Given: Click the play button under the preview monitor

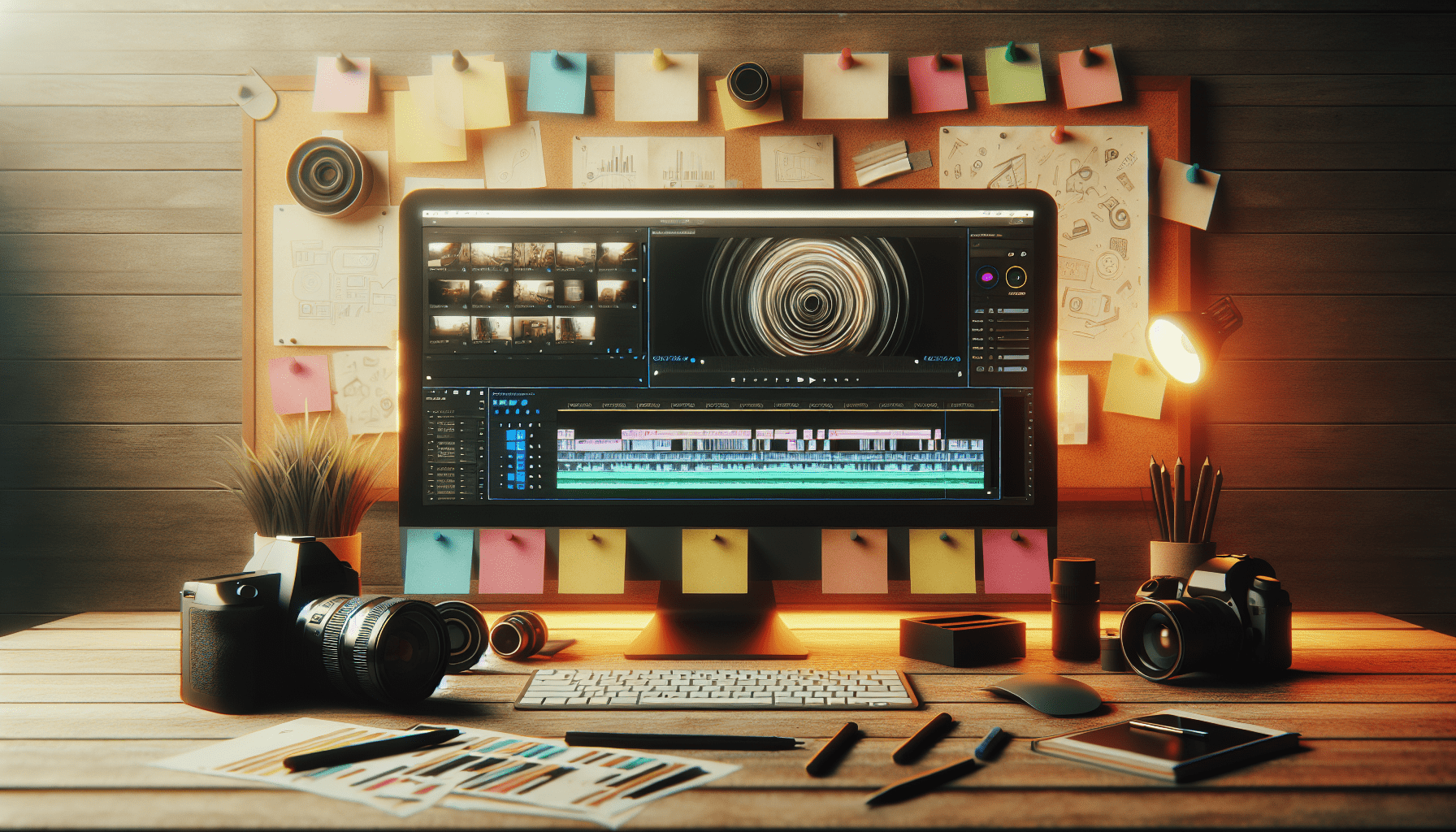Looking at the screenshot, I should (812, 379).
